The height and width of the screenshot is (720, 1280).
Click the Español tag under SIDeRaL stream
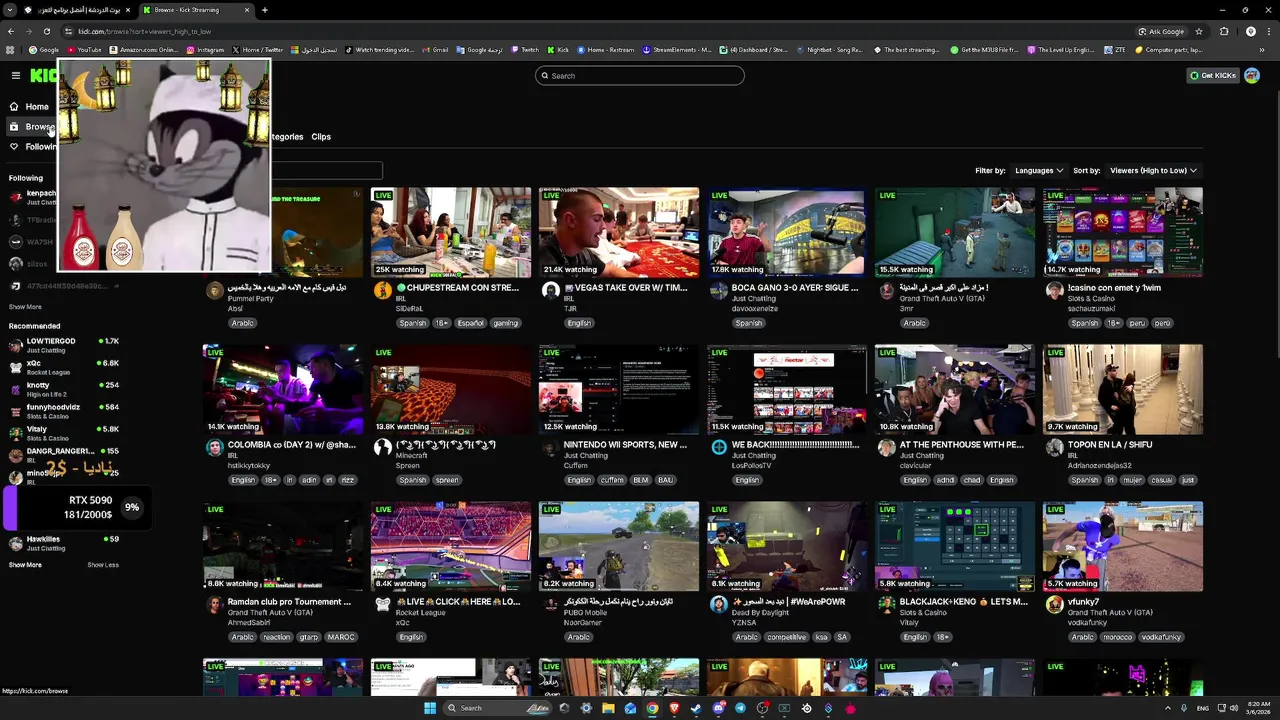click(471, 323)
